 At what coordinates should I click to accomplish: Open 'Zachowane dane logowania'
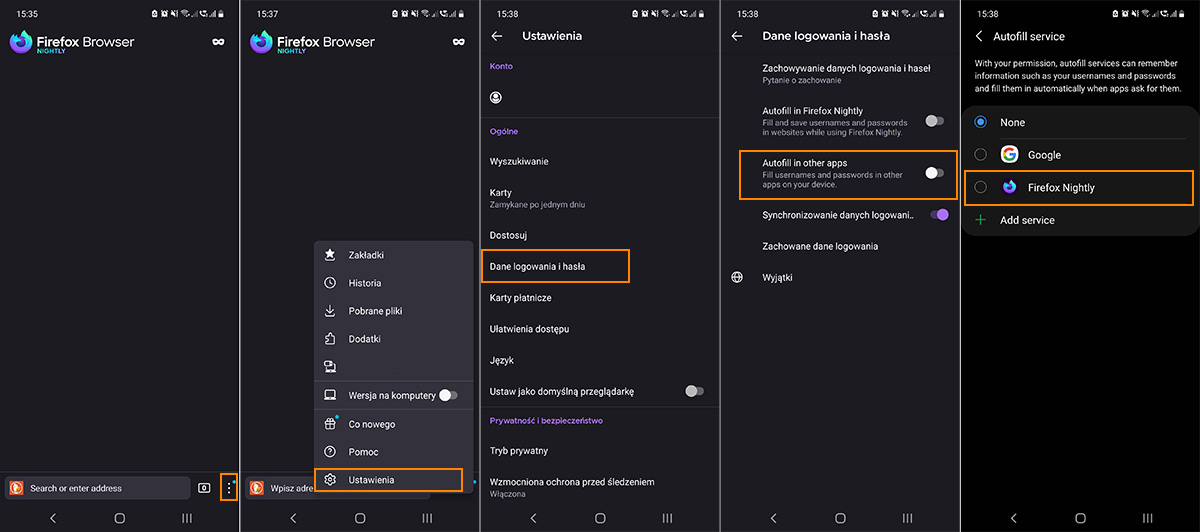[x=840, y=246]
